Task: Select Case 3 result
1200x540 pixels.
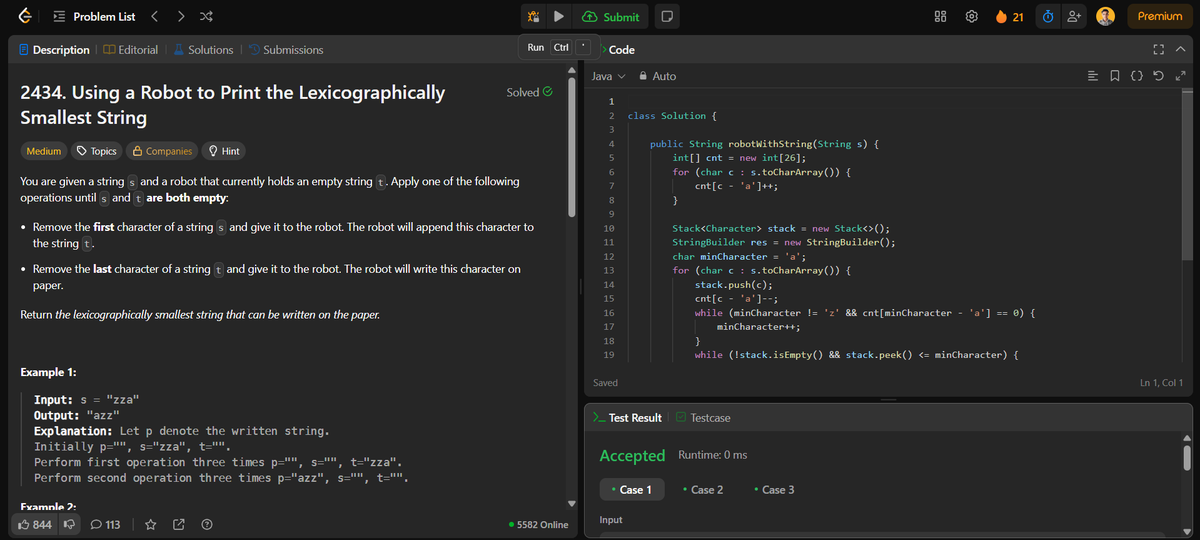Action: point(773,489)
